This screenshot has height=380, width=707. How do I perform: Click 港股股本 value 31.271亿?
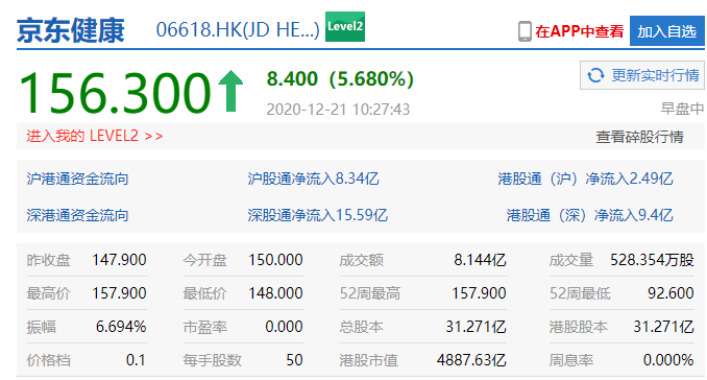point(663,327)
